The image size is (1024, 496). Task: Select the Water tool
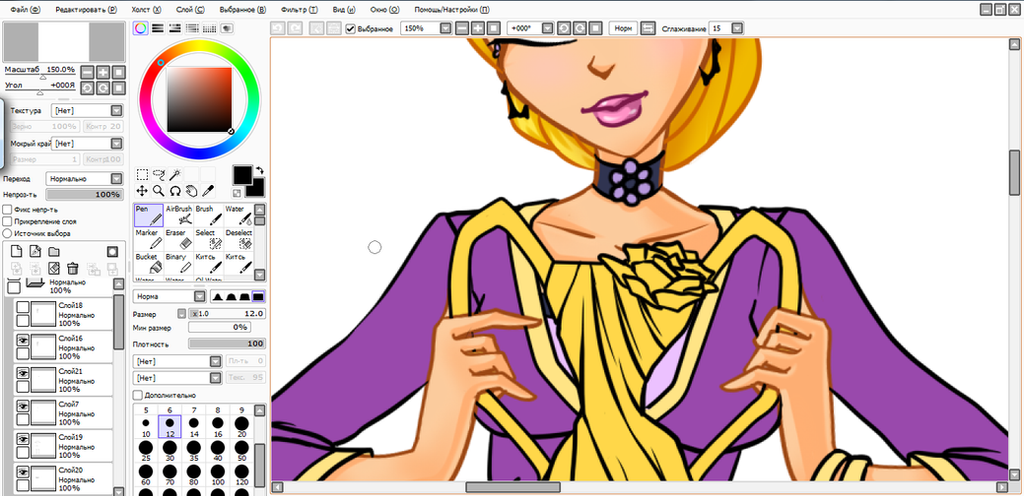(237, 215)
